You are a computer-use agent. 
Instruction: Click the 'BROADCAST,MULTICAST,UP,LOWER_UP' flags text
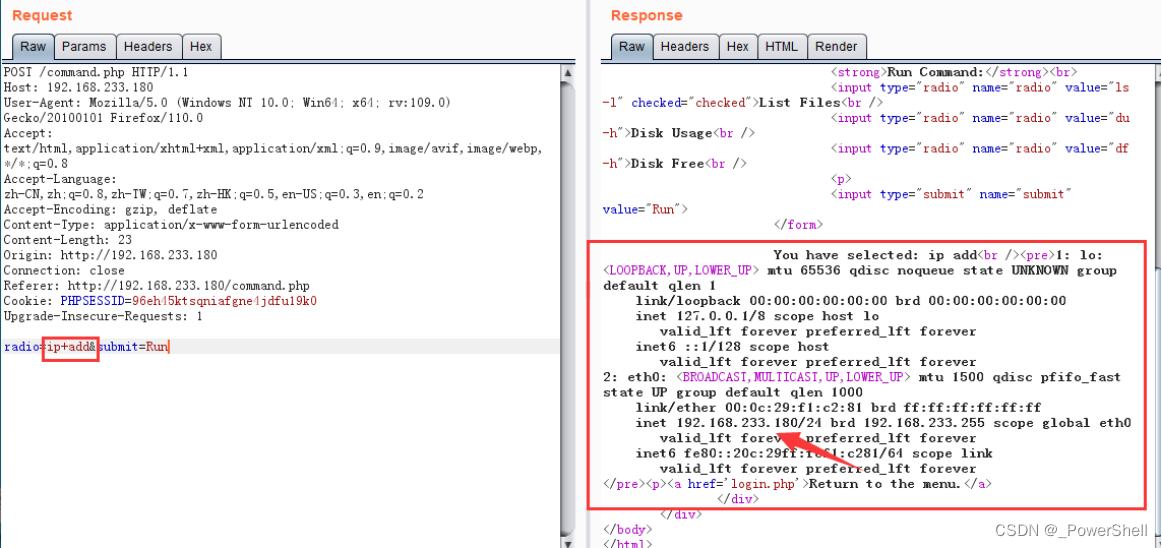(x=792, y=377)
